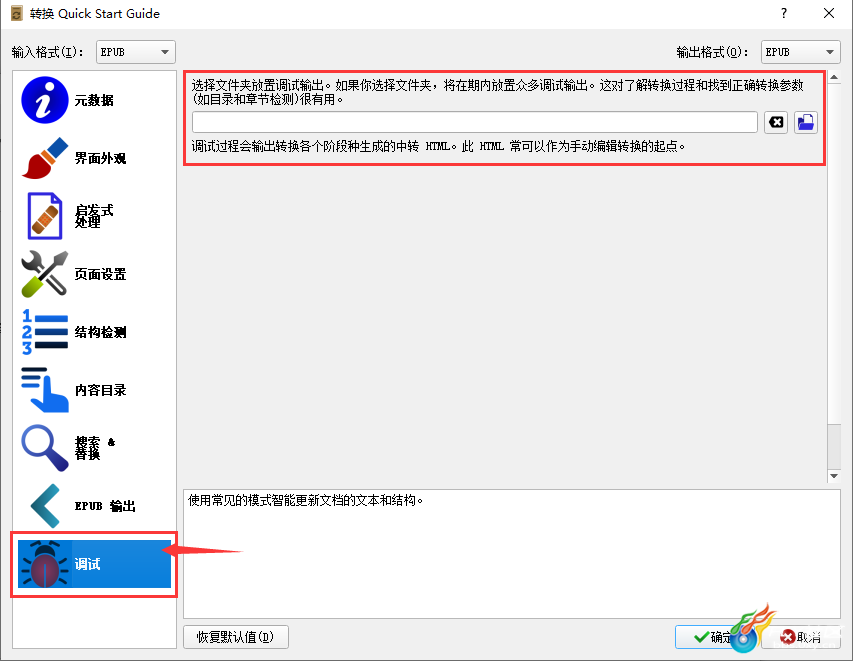Click the calibre app icon in title bar
Screen dimensions: 853x661
click(17, 13)
